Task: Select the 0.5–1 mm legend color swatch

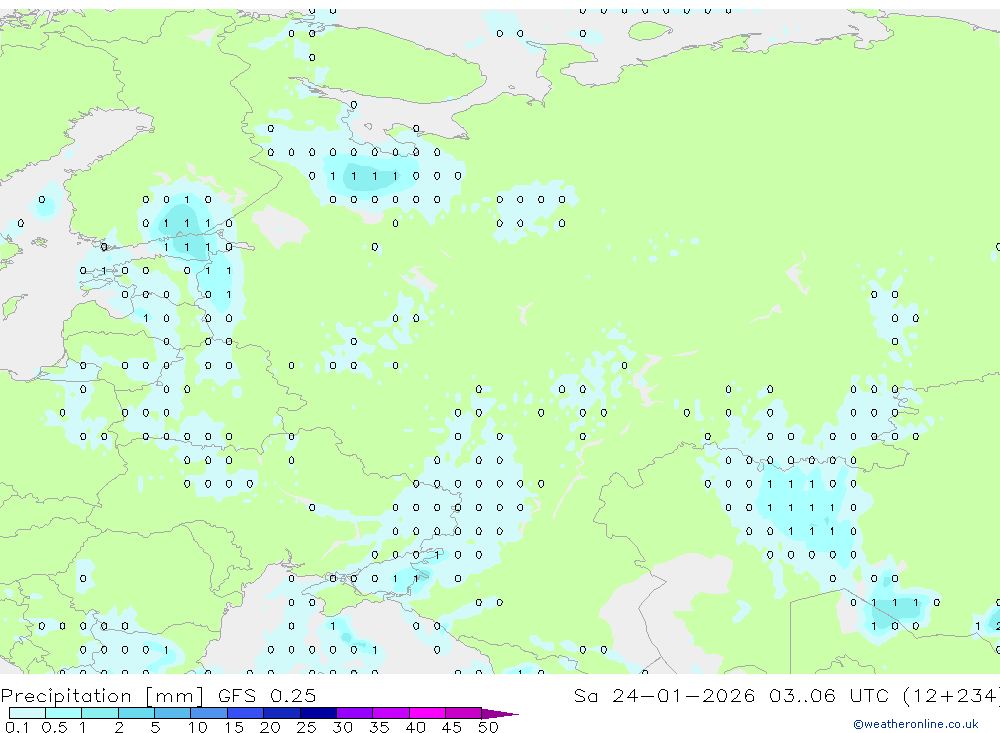Action: point(64,713)
